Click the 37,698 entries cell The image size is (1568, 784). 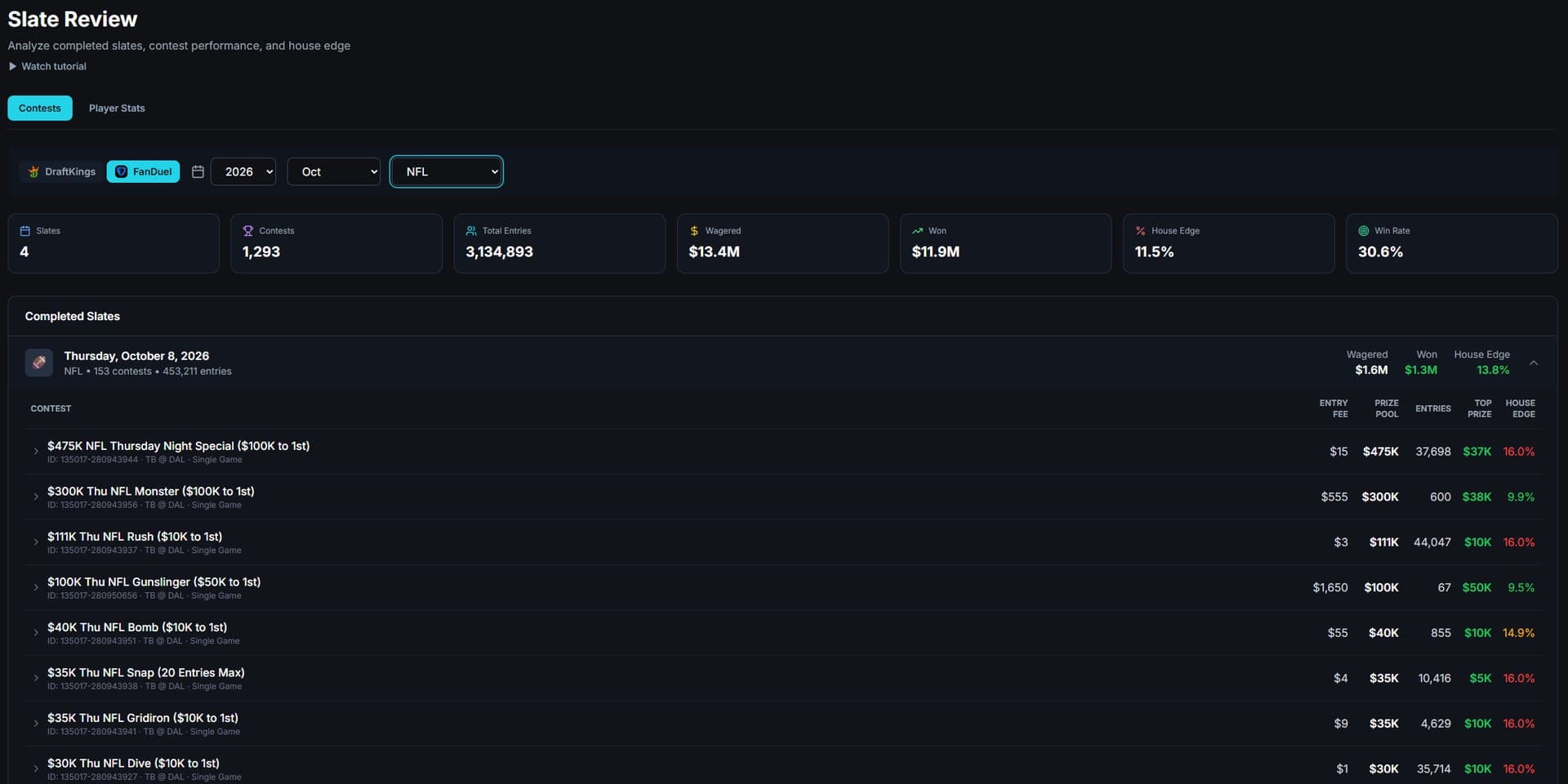click(1433, 452)
